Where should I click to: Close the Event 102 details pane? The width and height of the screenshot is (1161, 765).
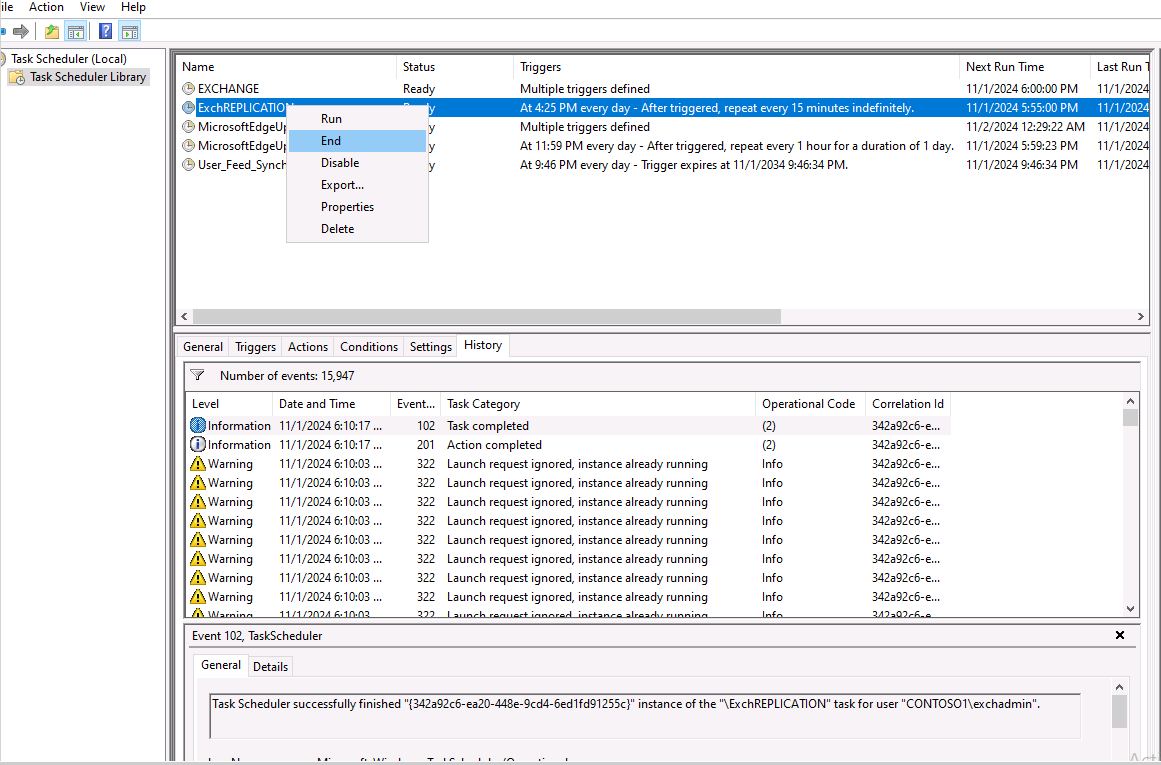(1120, 635)
